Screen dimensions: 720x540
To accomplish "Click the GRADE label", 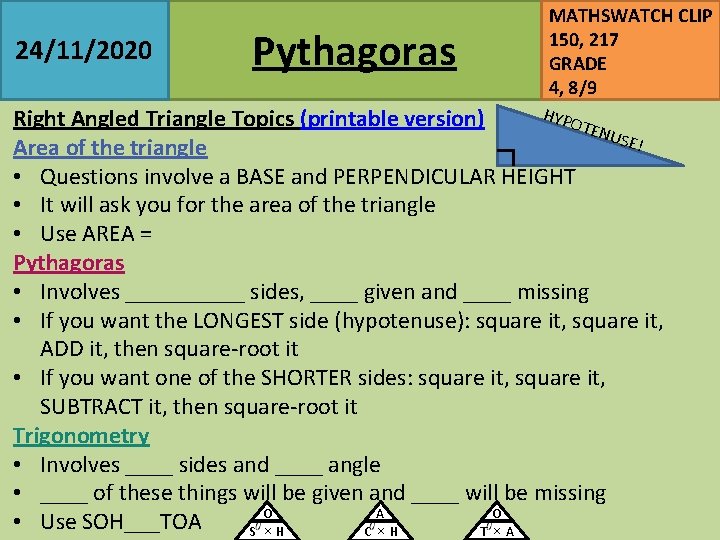I will coord(578,64).
